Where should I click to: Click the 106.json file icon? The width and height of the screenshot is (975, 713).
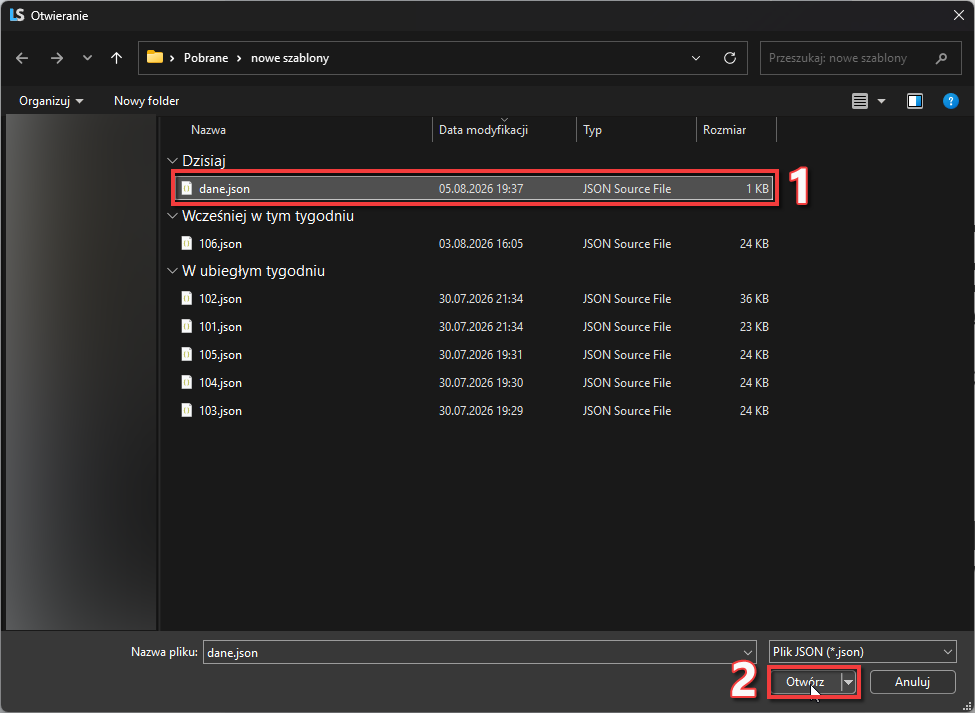(187, 243)
